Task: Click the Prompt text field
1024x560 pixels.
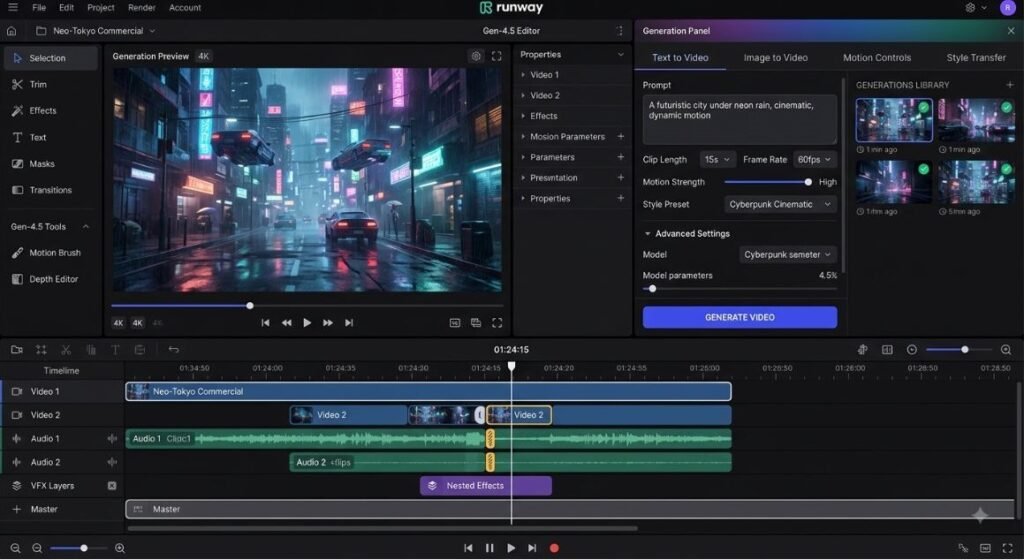Action: (740, 119)
